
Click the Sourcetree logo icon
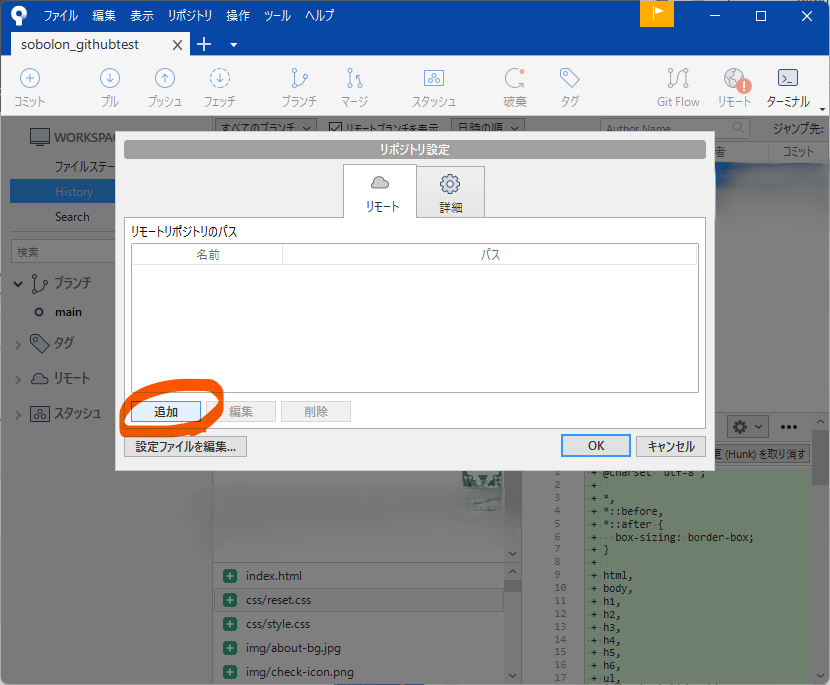click(x=19, y=15)
